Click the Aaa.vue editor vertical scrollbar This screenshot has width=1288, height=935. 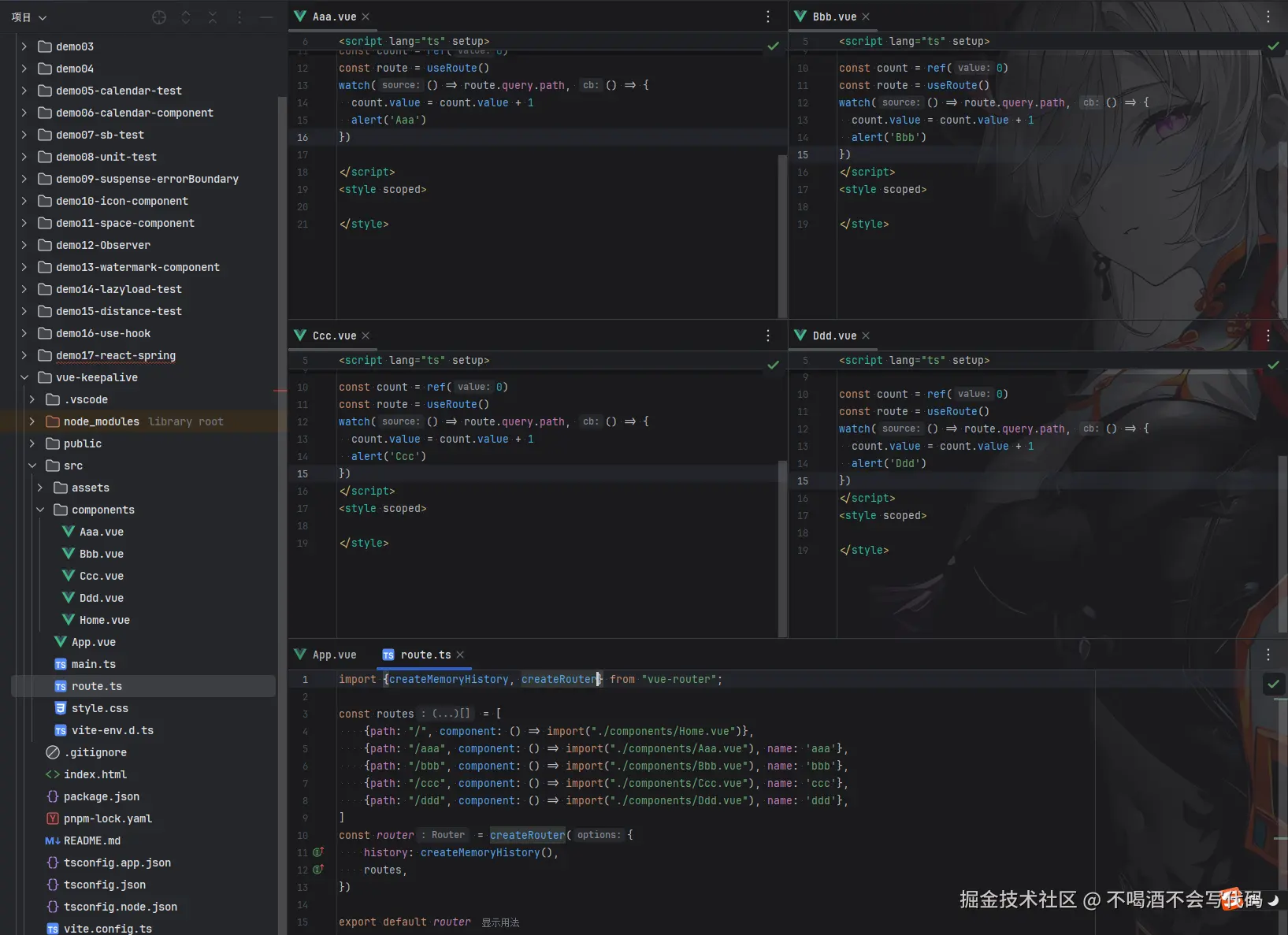(782, 236)
